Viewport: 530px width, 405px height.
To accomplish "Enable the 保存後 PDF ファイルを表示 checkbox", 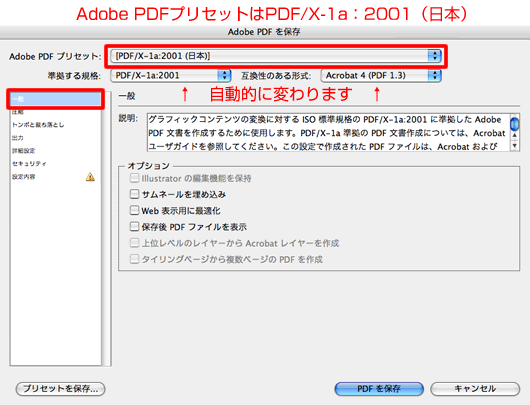I will point(134,227).
